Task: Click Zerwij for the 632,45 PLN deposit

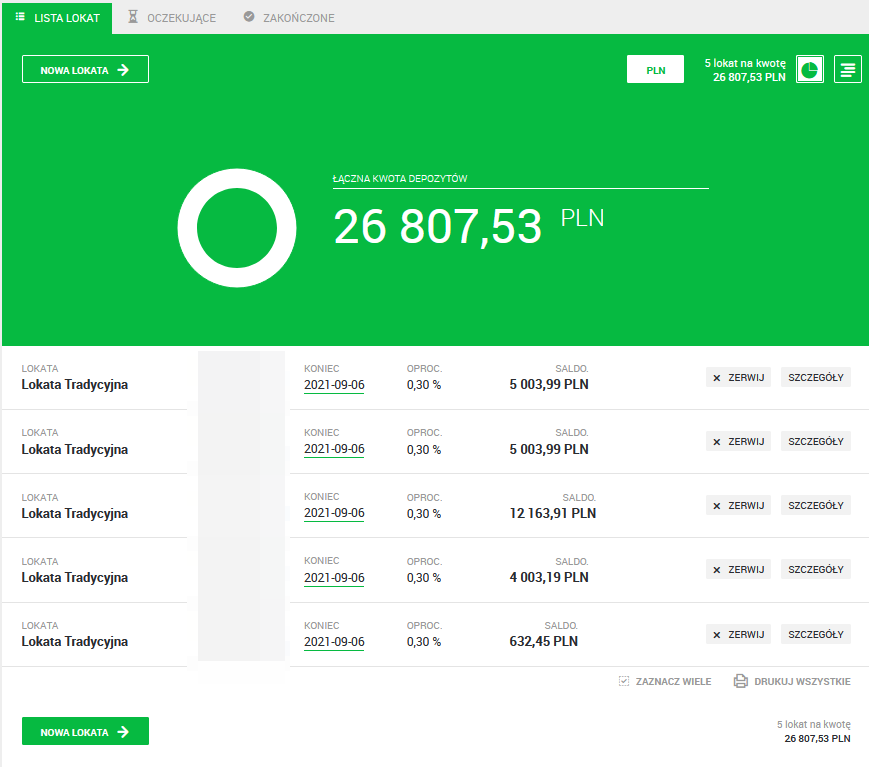Action: [x=738, y=634]
